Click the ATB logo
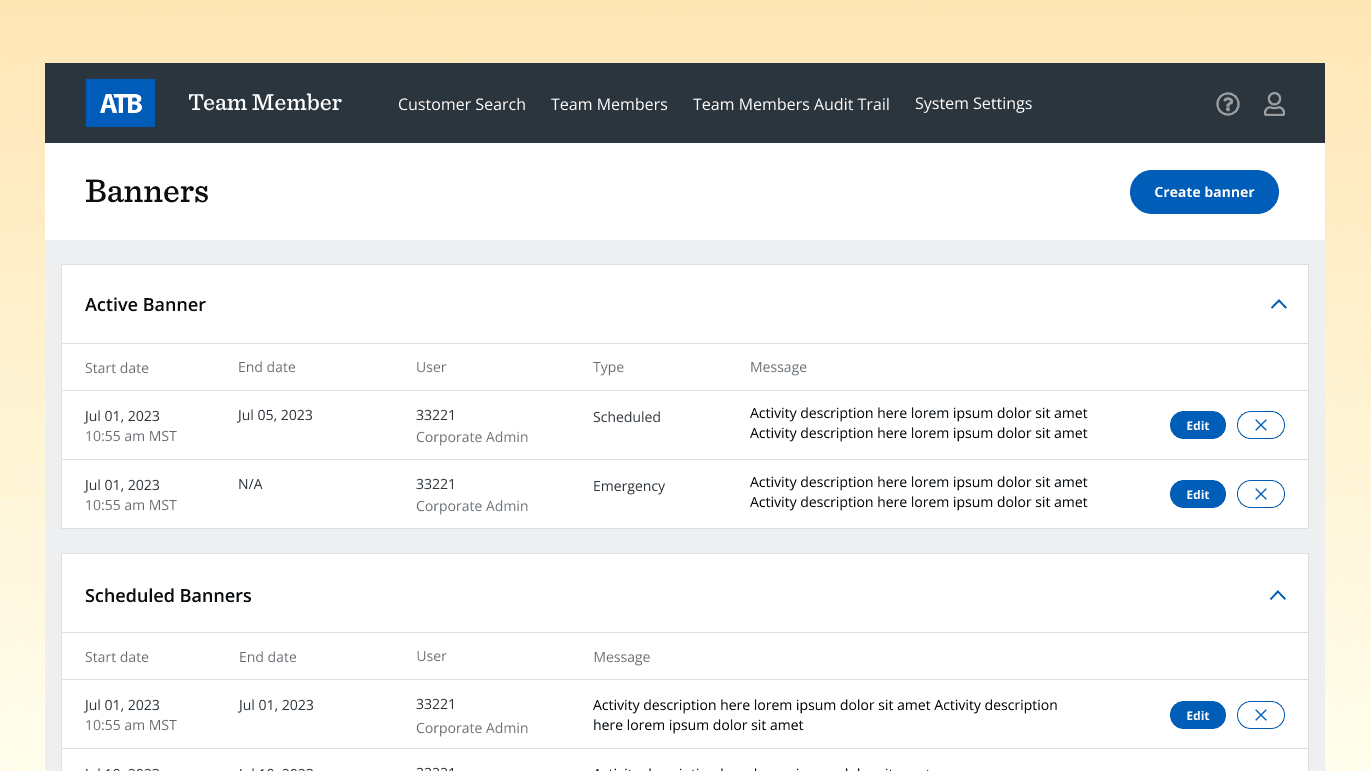Viewport: 1371px width, 771px height. 120,103
